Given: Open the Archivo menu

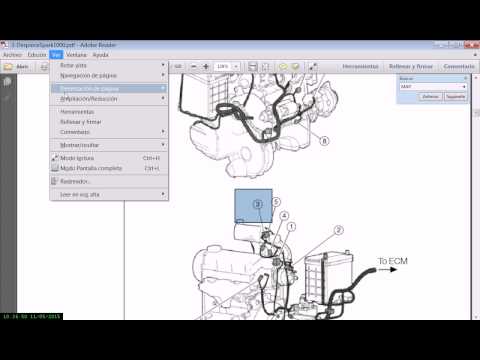Looking at the screenshot, I should pos(12,55).
